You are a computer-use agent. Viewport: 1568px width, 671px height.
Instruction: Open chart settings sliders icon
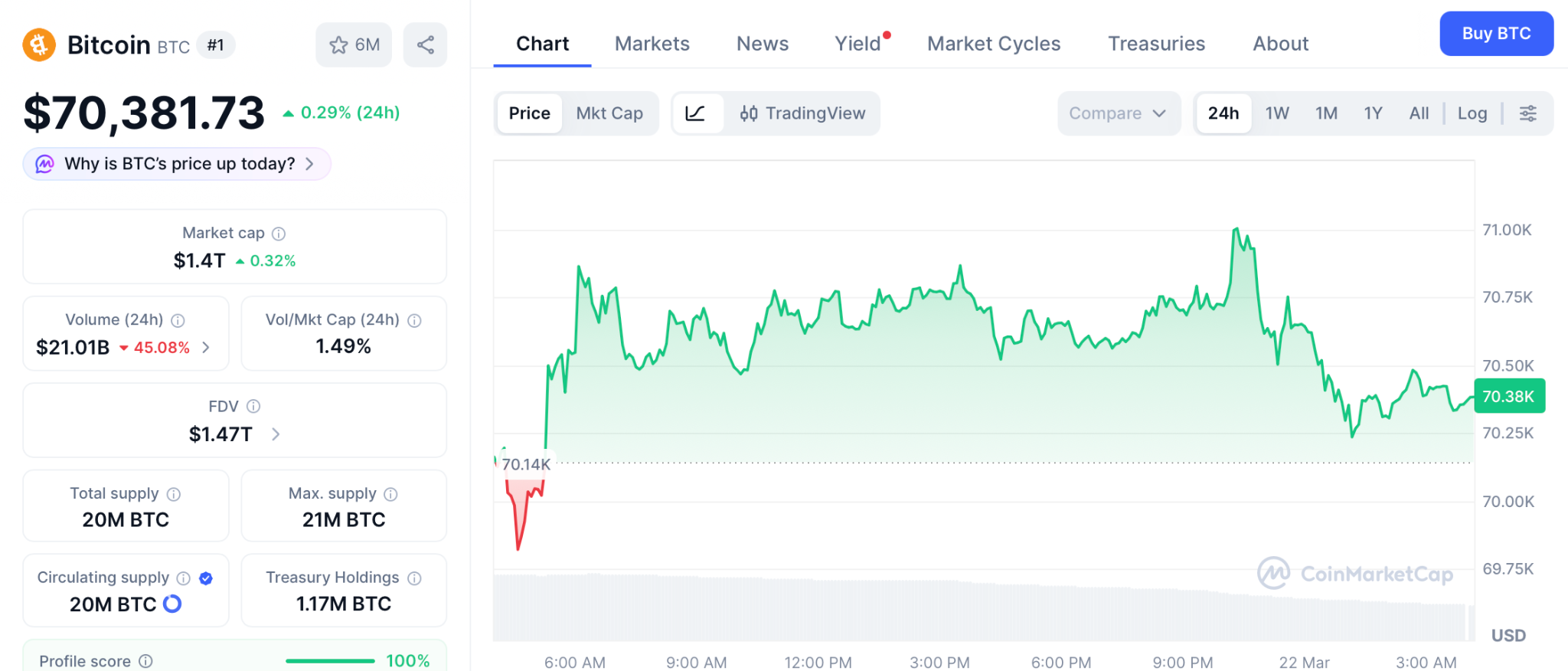pos(1527,113)
